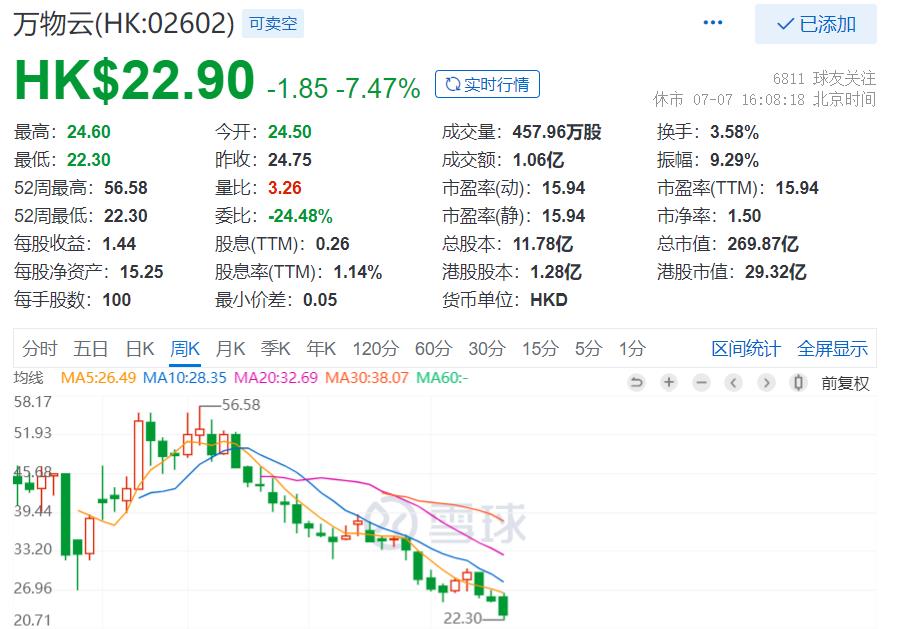Move chart right with the right chevron
The width and height of the screenshot is (897, 629).
pyautogui.click(x=766, y=382)
